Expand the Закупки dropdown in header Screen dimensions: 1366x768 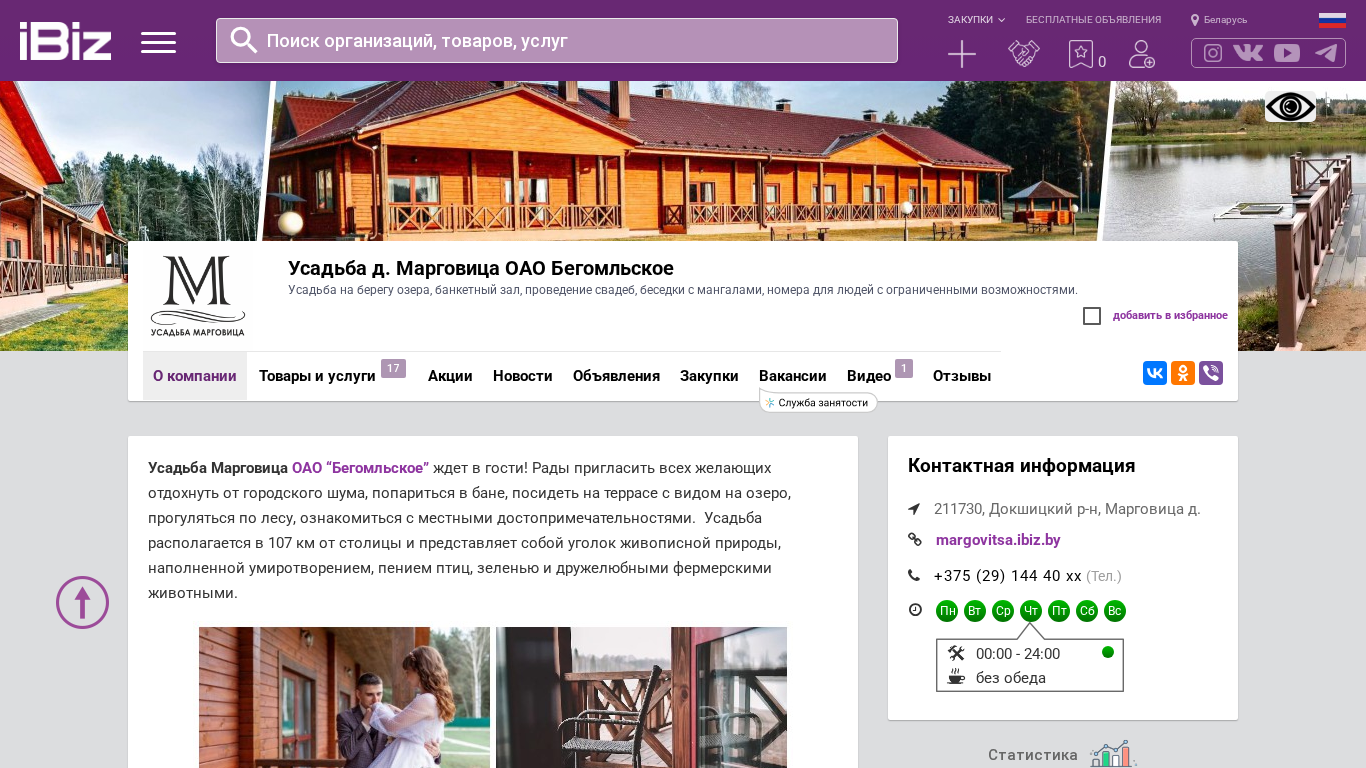tap(976, 20)
